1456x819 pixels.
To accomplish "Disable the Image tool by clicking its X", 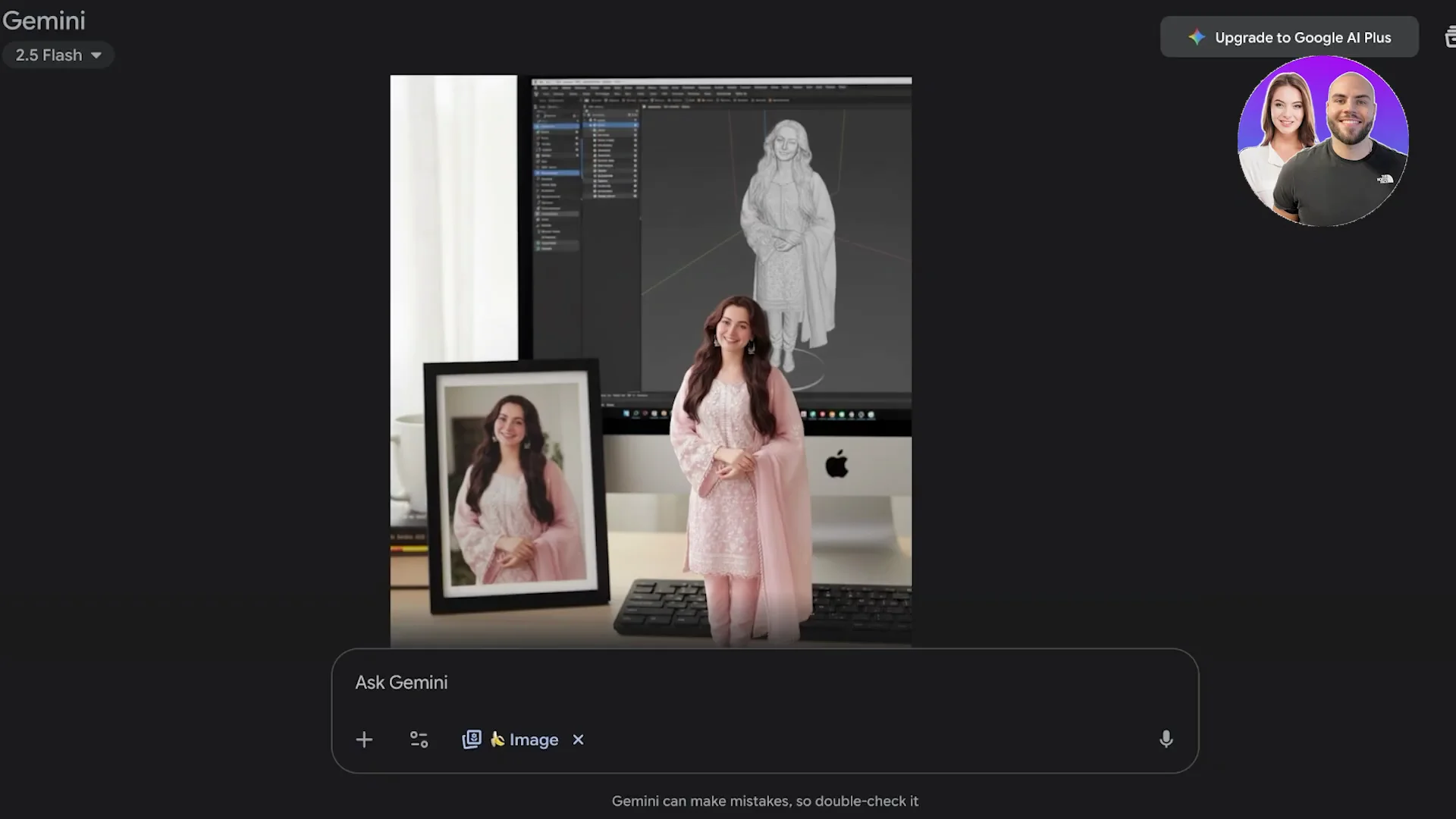I will pos(578,739).
